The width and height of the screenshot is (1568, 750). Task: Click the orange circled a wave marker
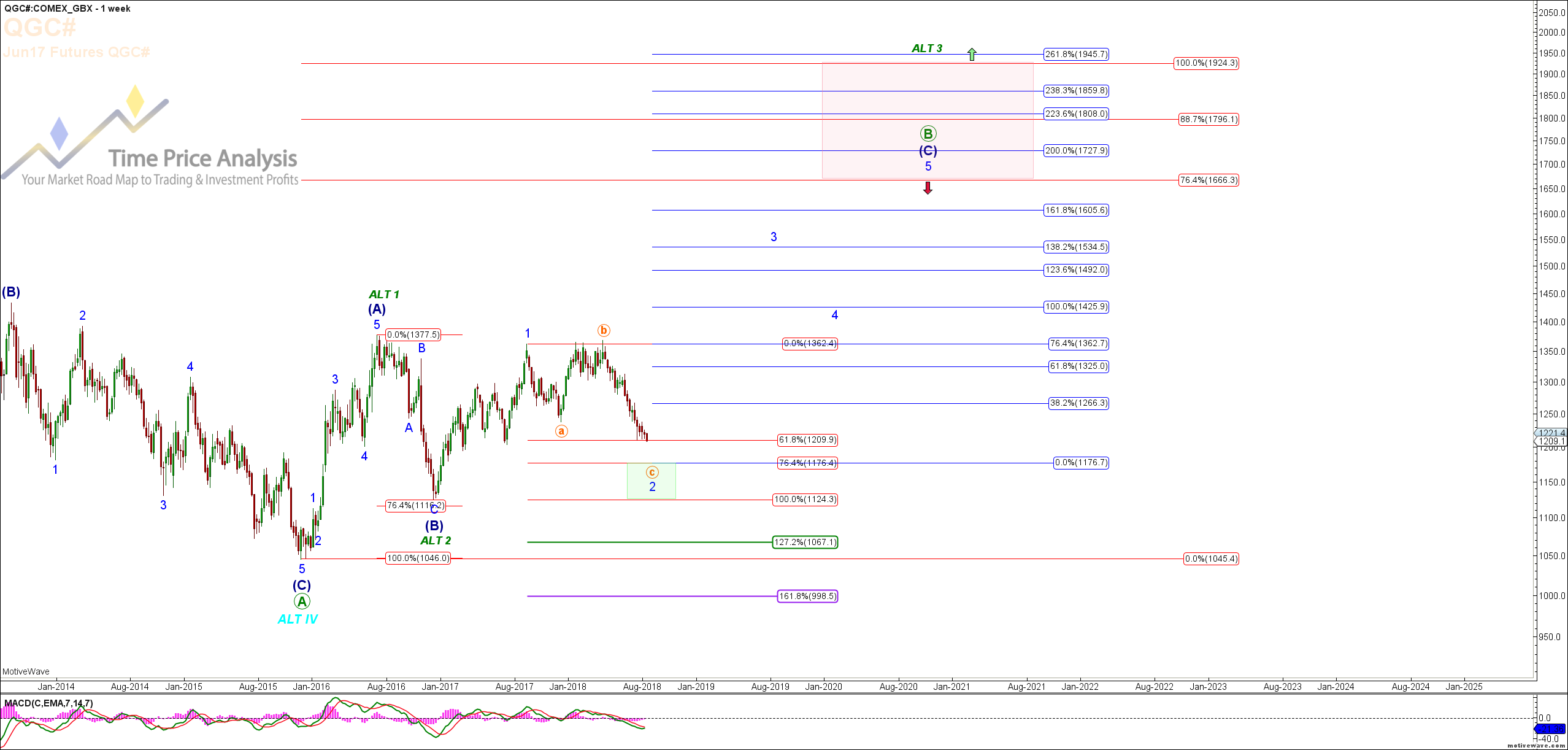click(x=561, y=431)
